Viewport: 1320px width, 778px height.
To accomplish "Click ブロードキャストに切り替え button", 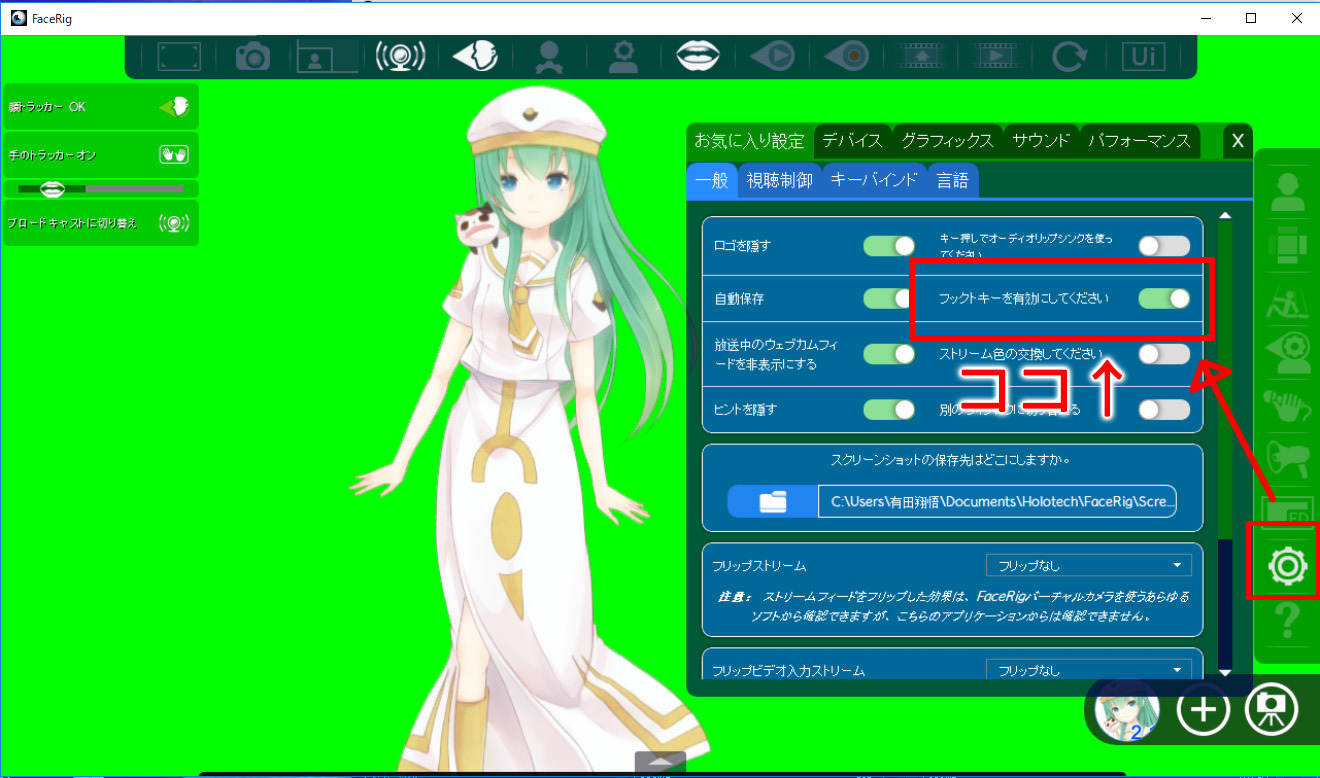I will click(101, 222).
